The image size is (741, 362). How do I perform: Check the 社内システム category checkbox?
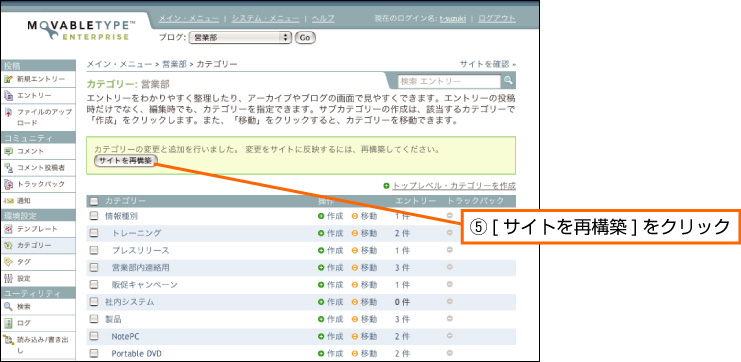click(94, 302)
